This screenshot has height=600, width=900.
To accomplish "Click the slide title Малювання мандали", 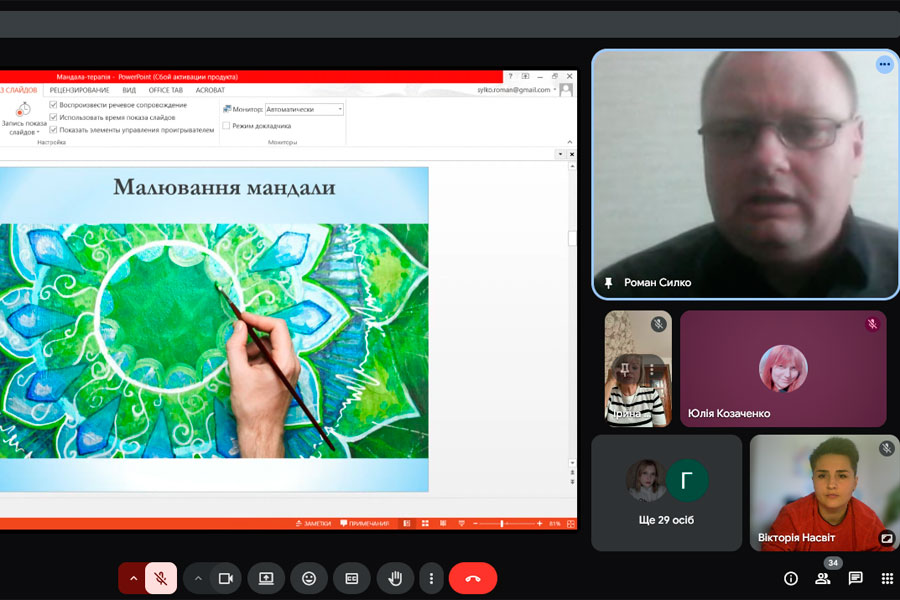I will pos(224,188).
